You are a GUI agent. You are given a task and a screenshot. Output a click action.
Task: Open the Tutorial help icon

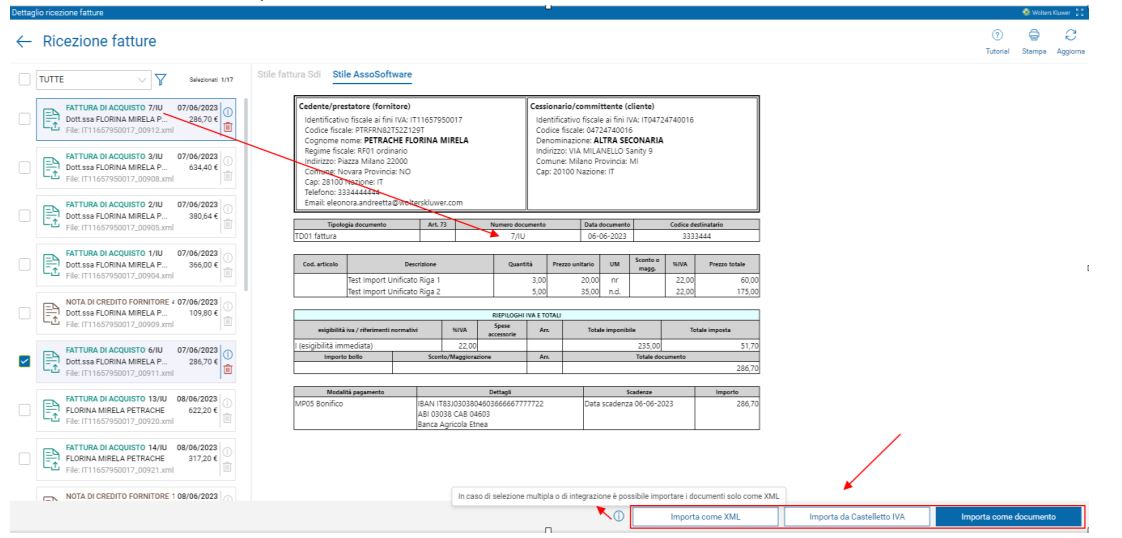[997, 35]
